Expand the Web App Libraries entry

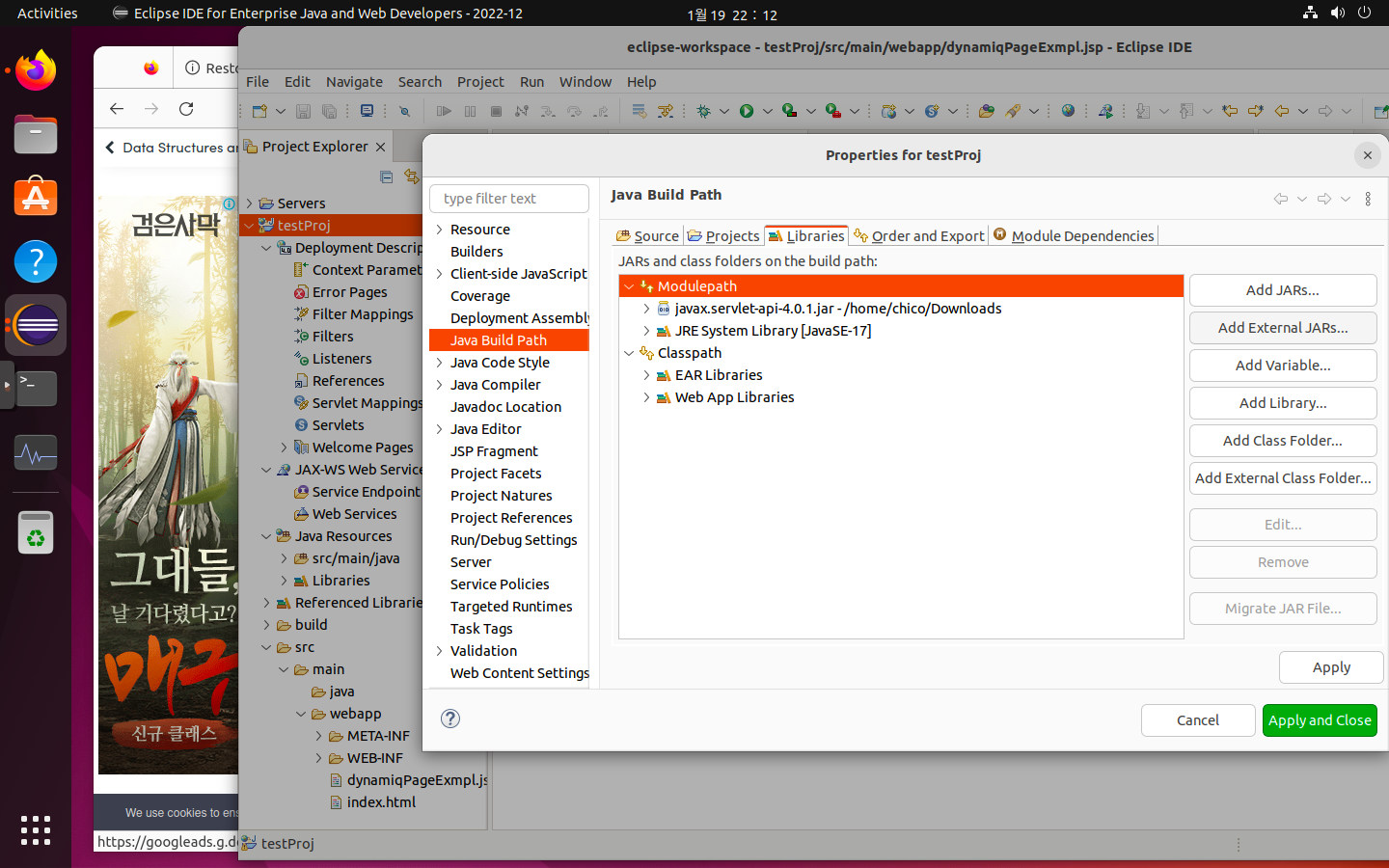[646, 397]
